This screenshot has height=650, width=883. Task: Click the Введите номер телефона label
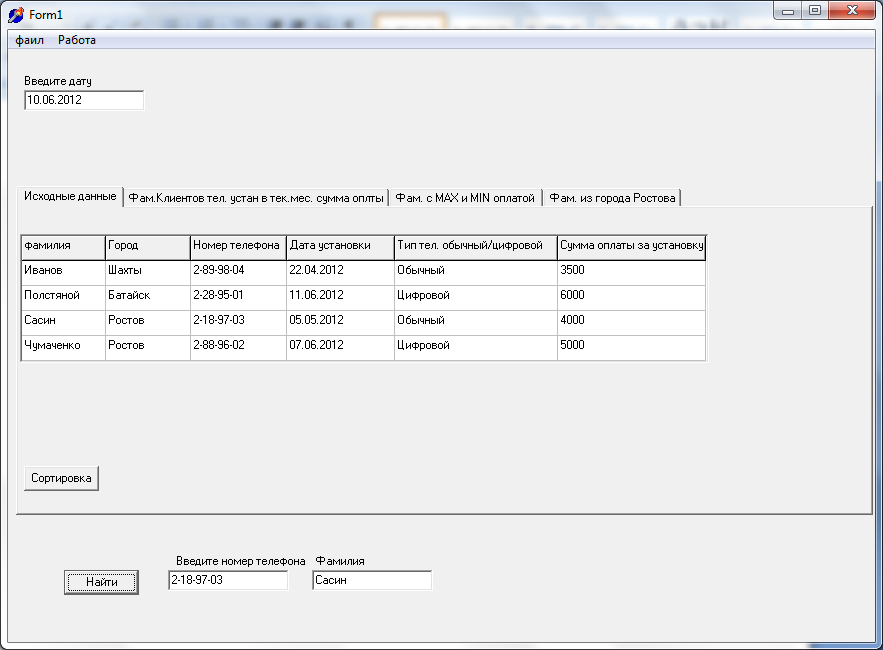pyautogui.click(x=240, y=561)
